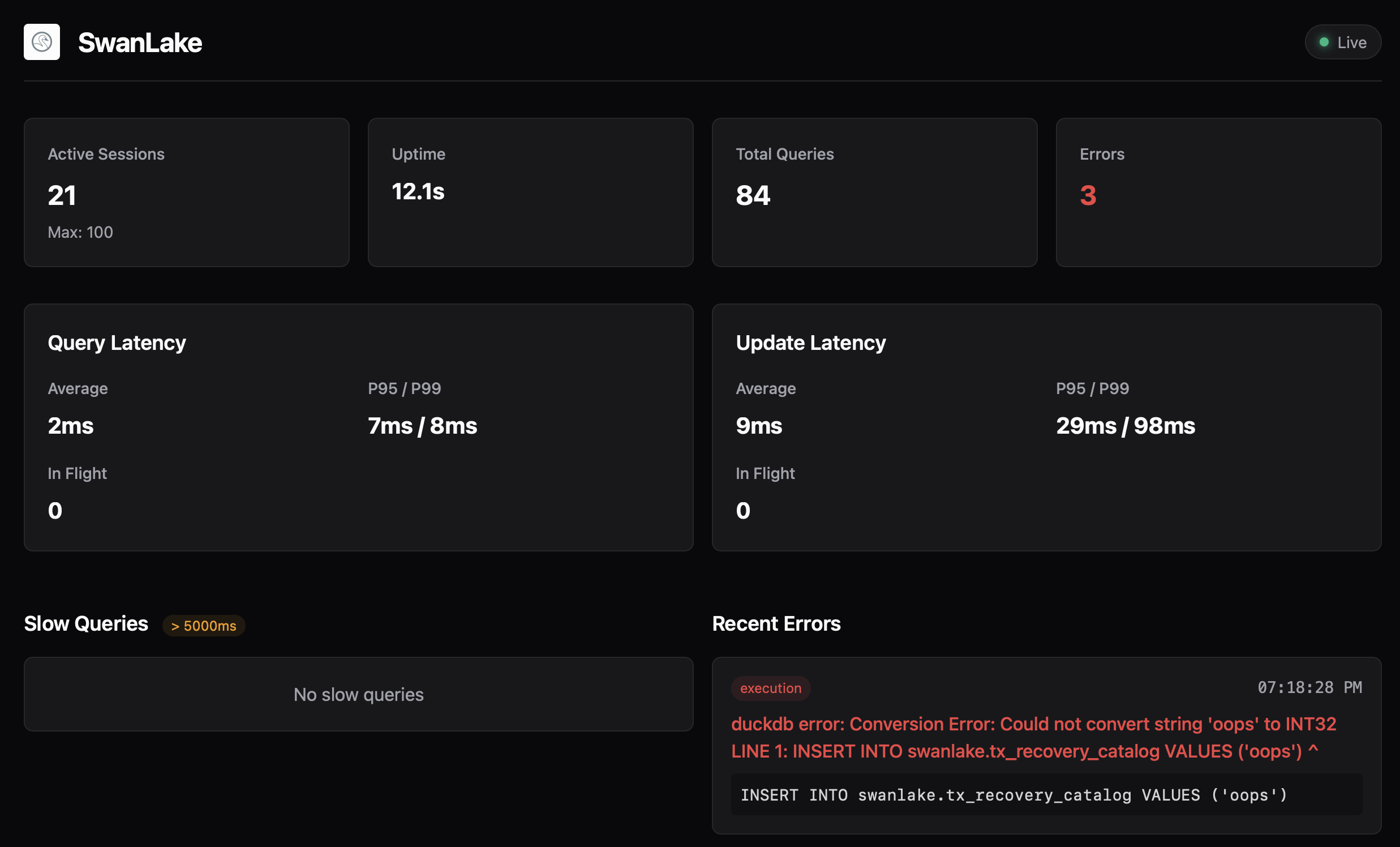Open the Recent Errors section

pyautogui.click(x=776, y=623)
